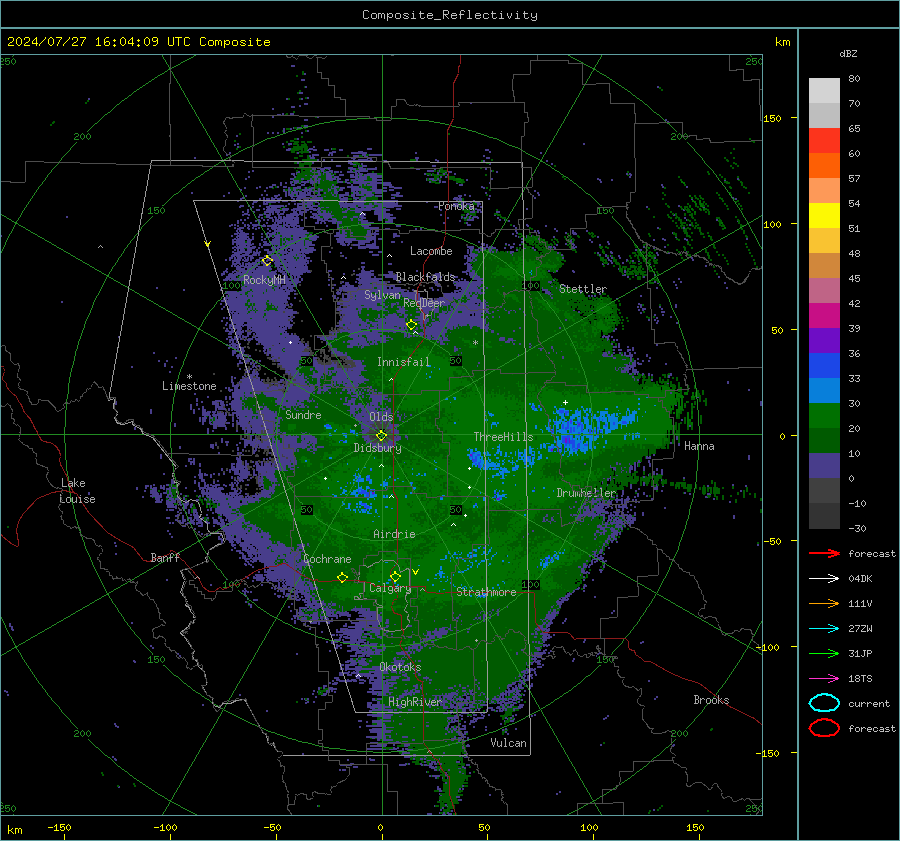Click the Ponoka city label
Image resolution: width=900 pixels, height=841 pixels.
coord(456,206)
